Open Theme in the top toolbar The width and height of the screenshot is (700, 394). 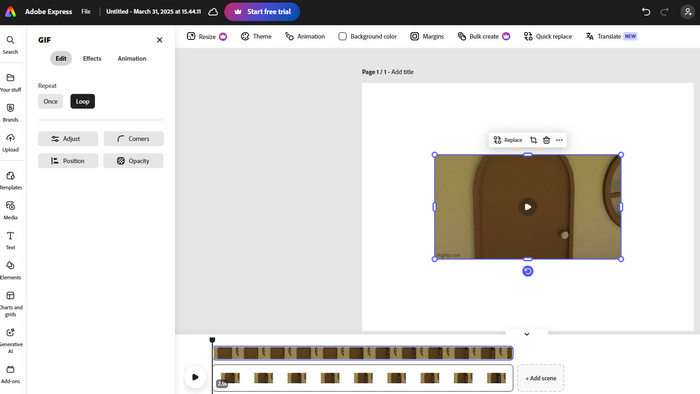[256, 37]
